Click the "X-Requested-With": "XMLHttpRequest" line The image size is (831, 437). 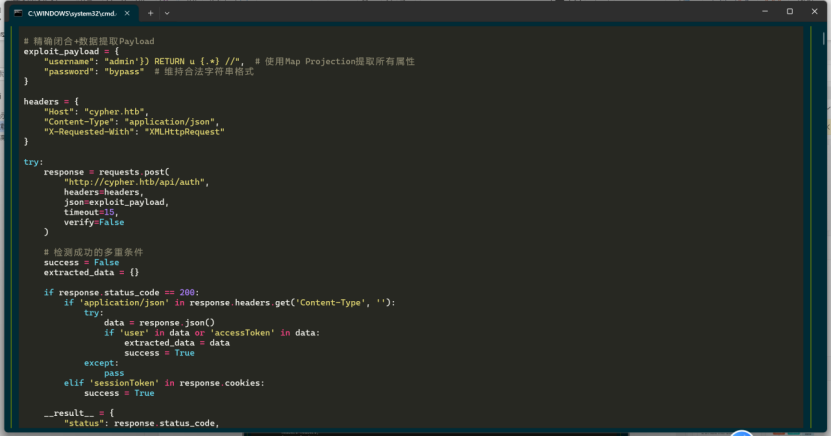[x=134, y=132]
